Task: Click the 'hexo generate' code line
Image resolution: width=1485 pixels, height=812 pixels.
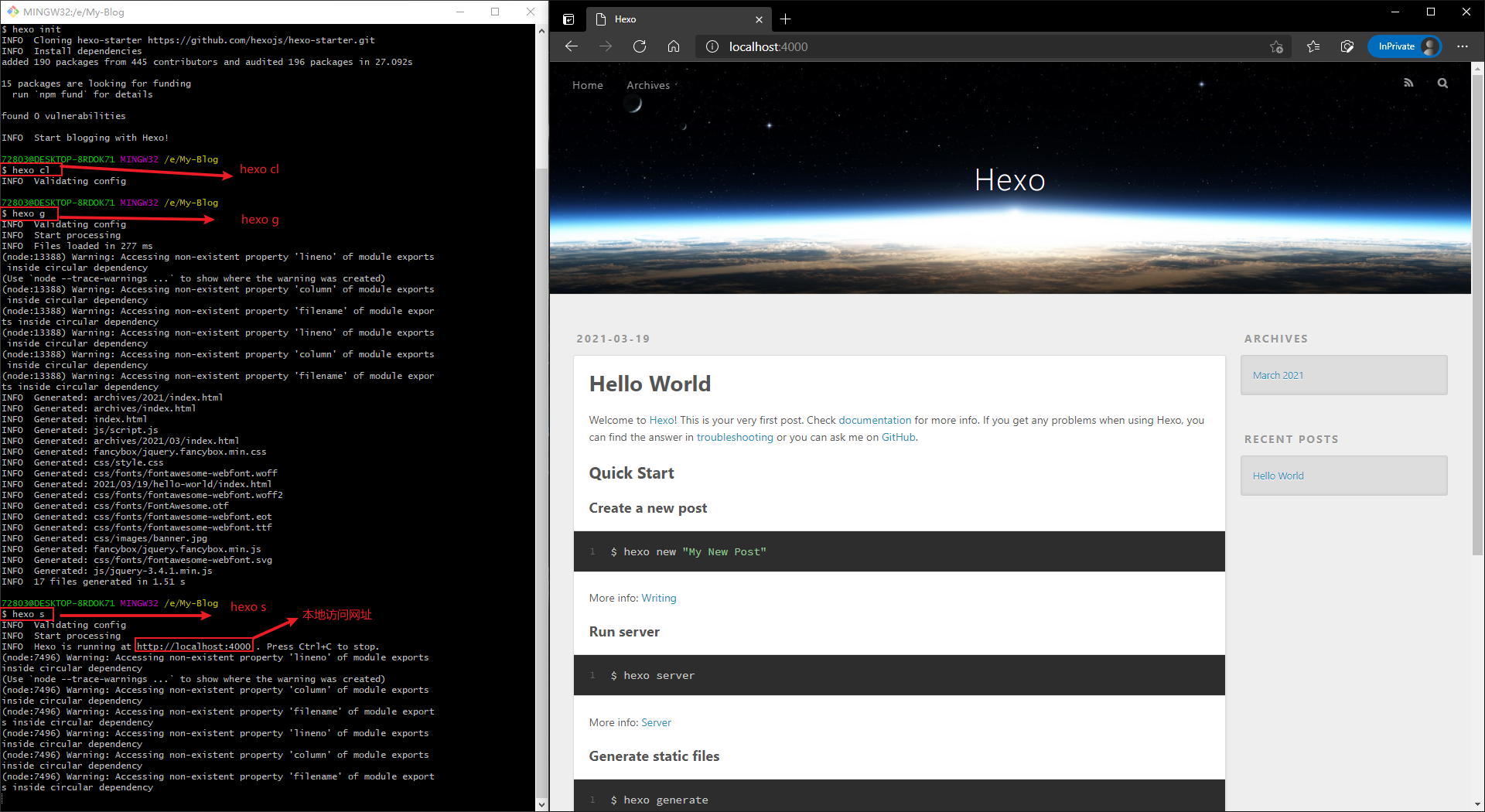Action: coord(659,800)
